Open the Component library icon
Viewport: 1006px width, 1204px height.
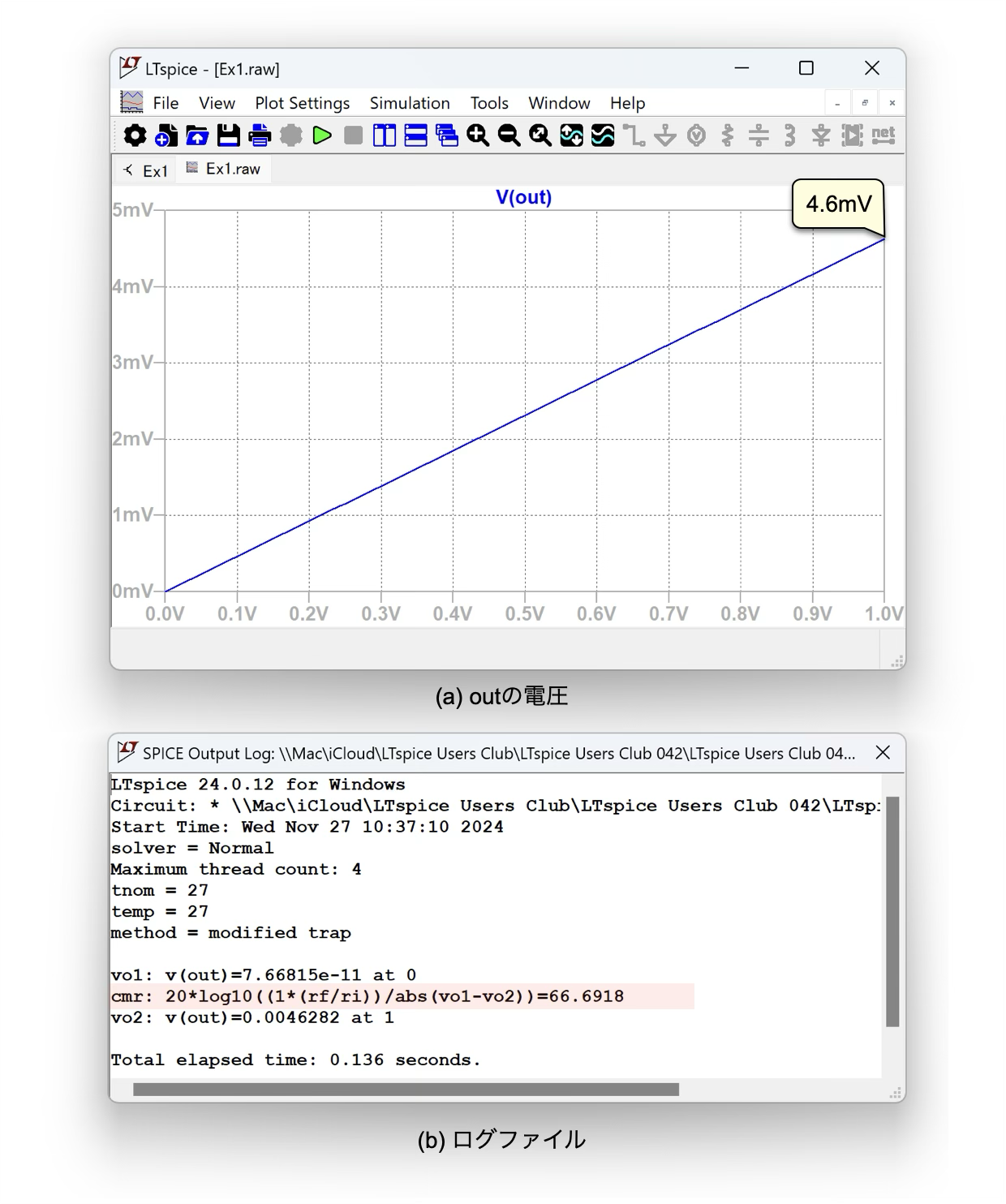tap(852, 135)
